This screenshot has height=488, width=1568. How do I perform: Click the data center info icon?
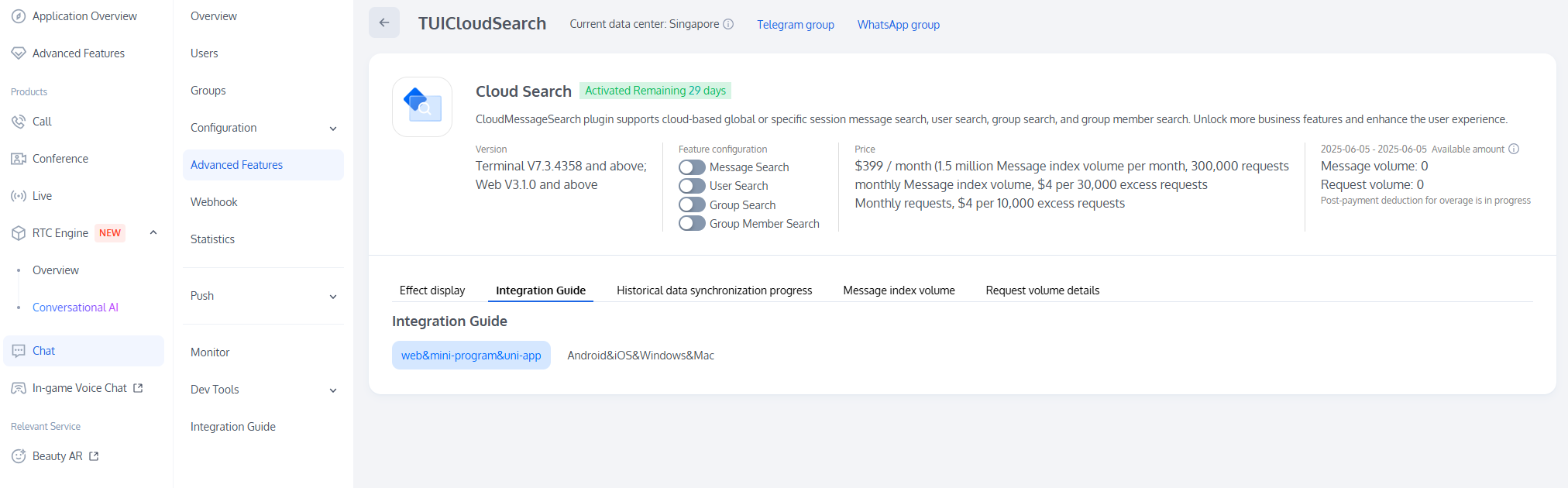pos(728,24)
